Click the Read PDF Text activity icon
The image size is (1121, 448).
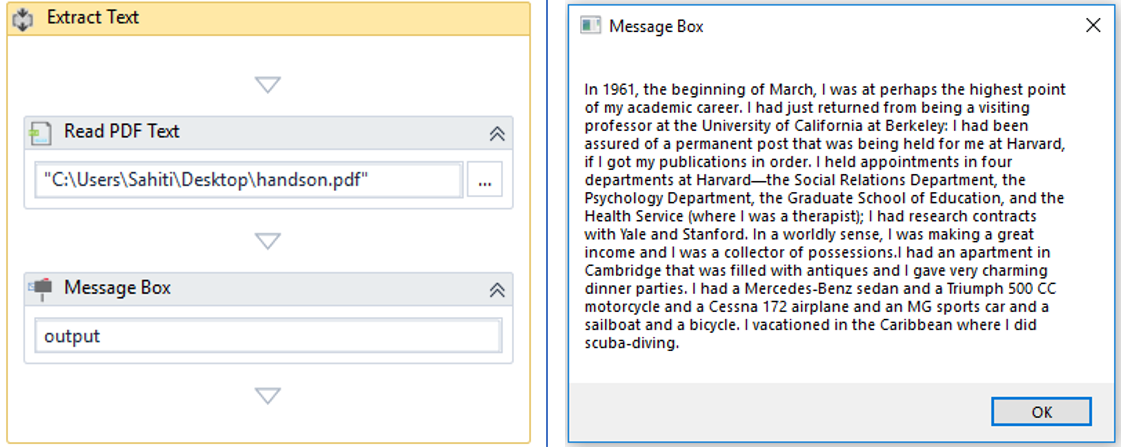click(40, 132)
